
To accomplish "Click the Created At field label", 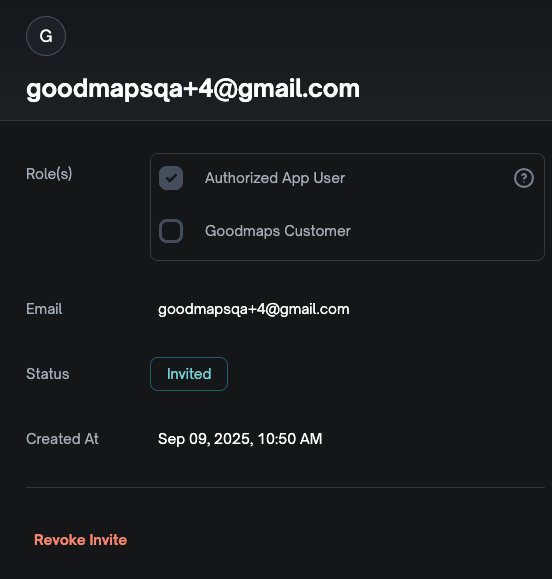I will click(x=62, y=439).
